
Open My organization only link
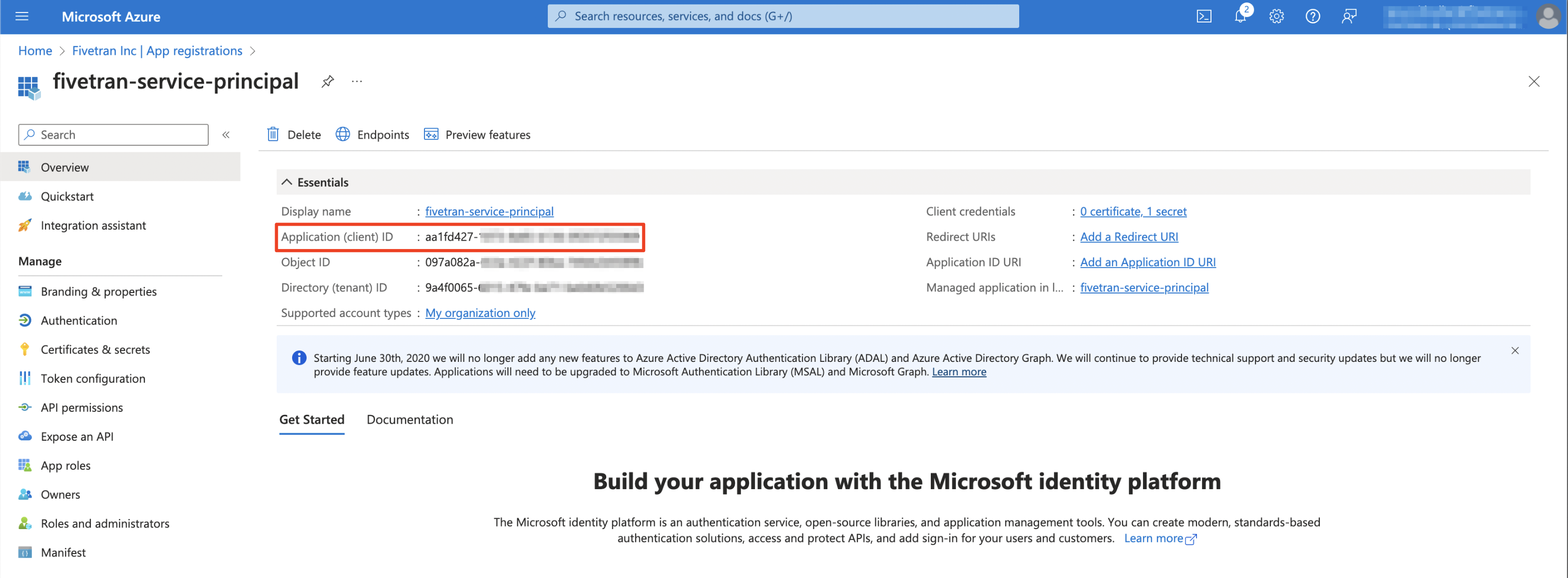tap(480, 313)
